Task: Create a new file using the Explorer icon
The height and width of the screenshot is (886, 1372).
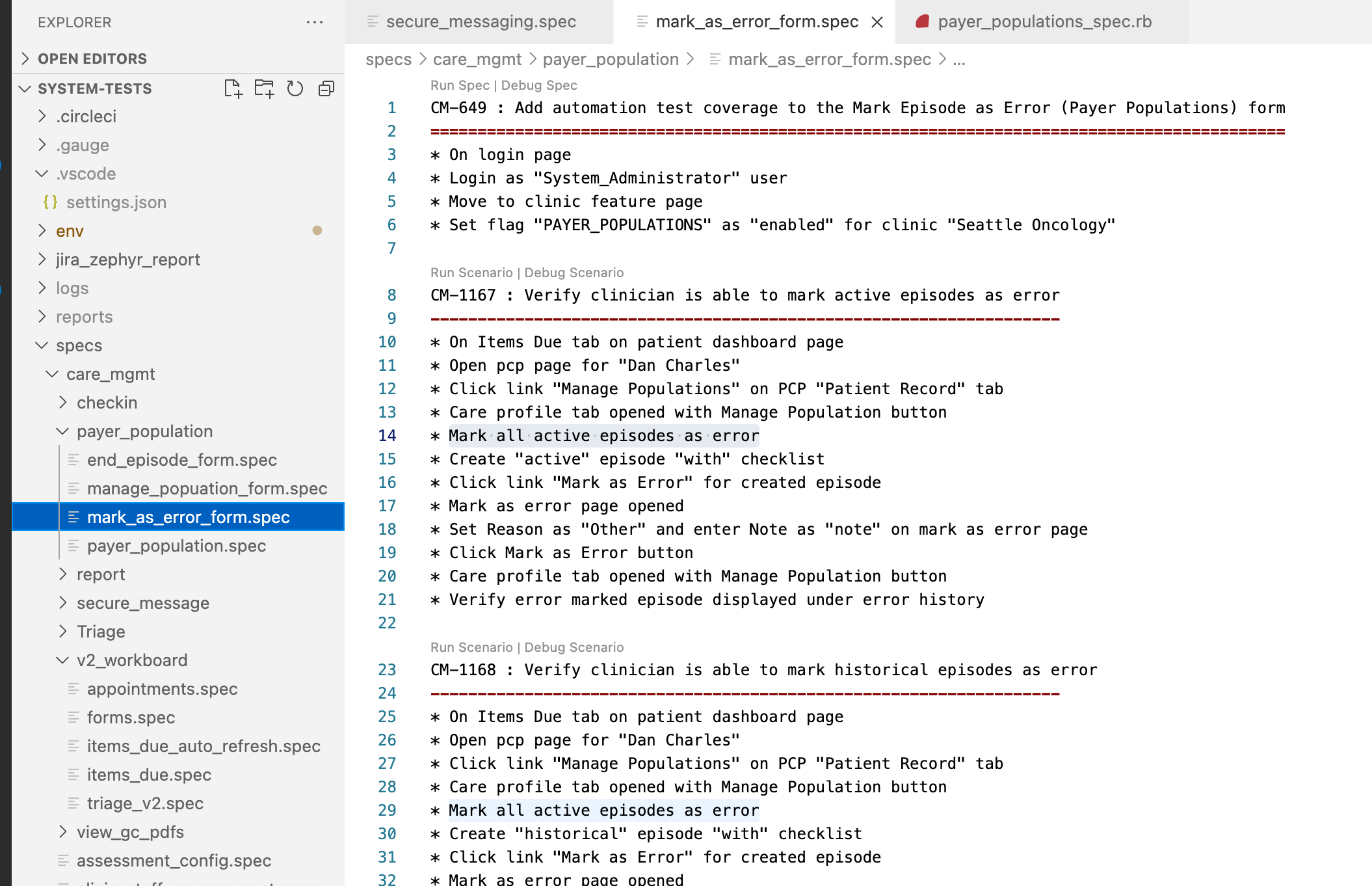Action: click(233, 88)
